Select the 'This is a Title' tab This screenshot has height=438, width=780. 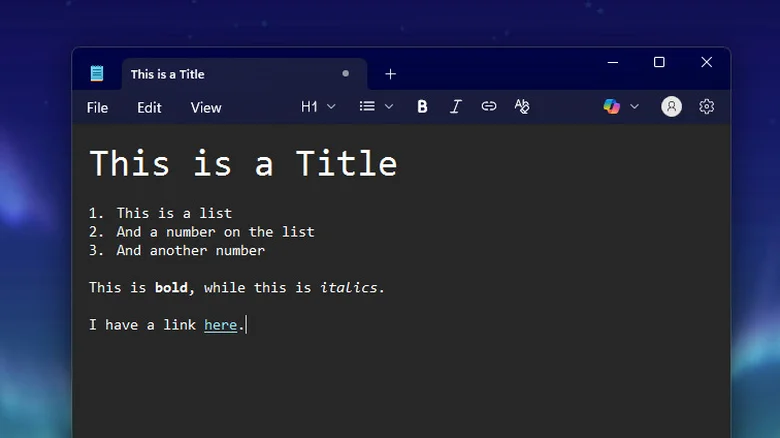pyautogui.click(x=200, y=74)
